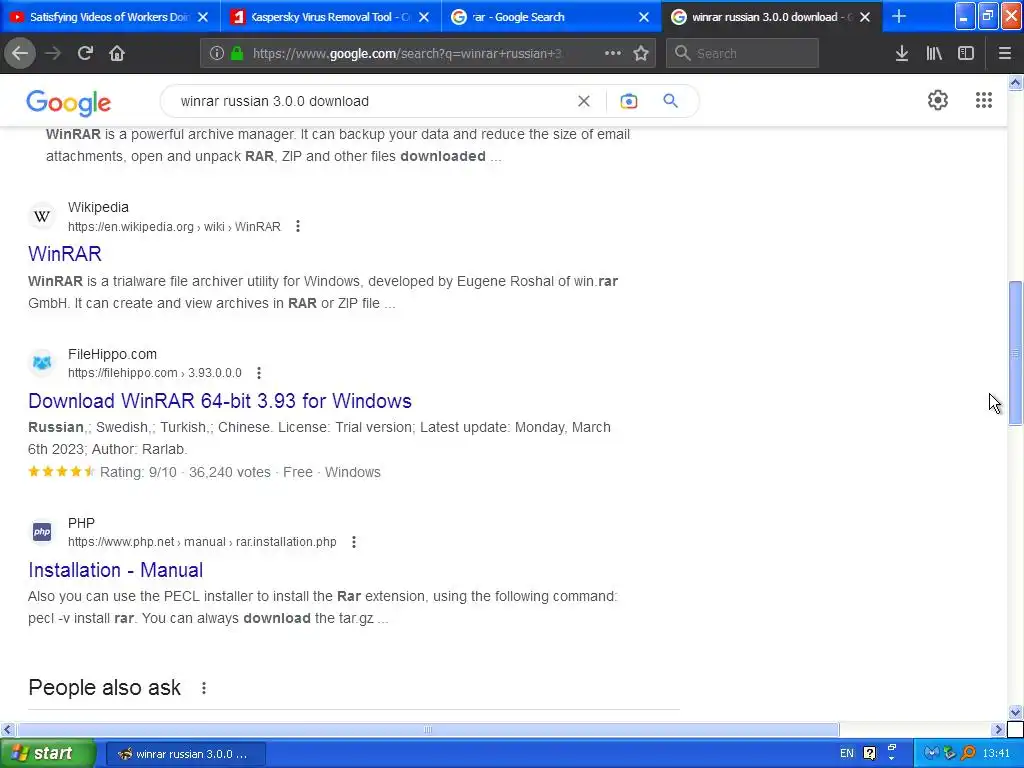Open FileHippo result three-dot options

(x=259, y=373)
